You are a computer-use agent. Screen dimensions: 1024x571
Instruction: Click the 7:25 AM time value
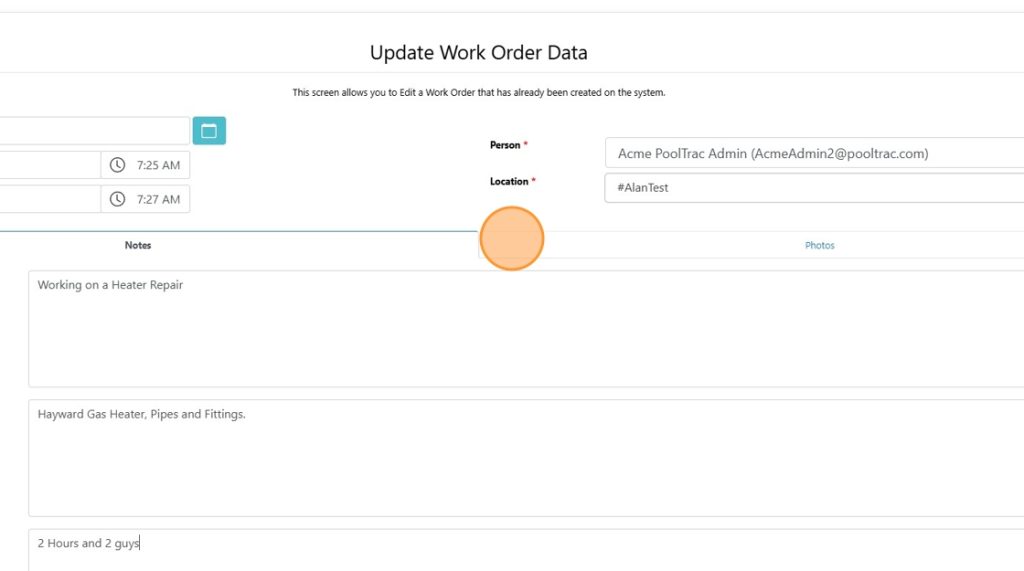coord(159,165)
